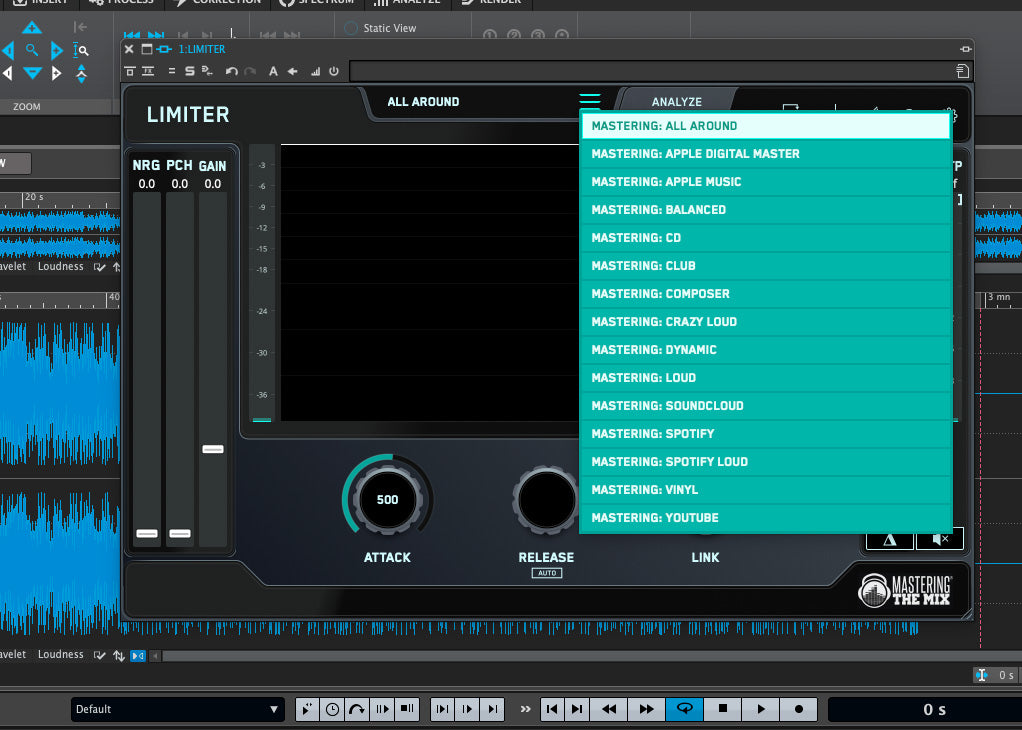Image resolution: width=1022 pixels, height=730 pixels.
Task: Click the curved arrow skip icon
Action: tap(357, 709)
